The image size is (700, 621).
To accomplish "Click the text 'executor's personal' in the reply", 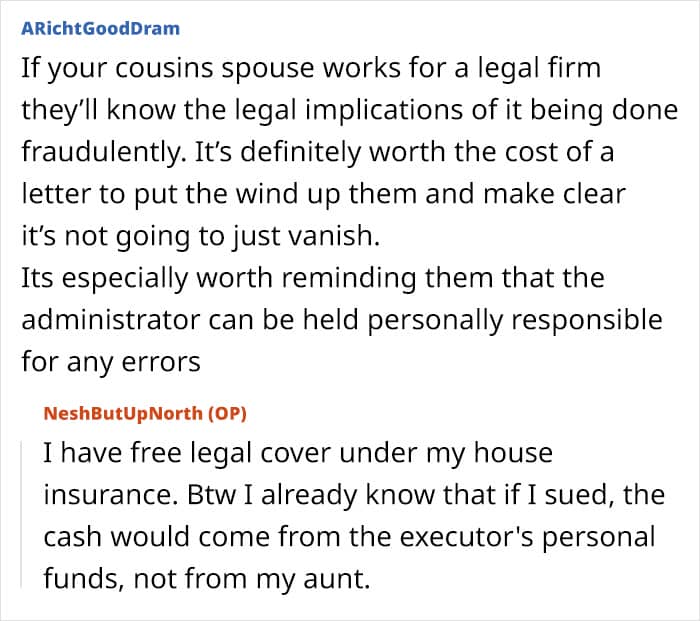I will (527, 537).
